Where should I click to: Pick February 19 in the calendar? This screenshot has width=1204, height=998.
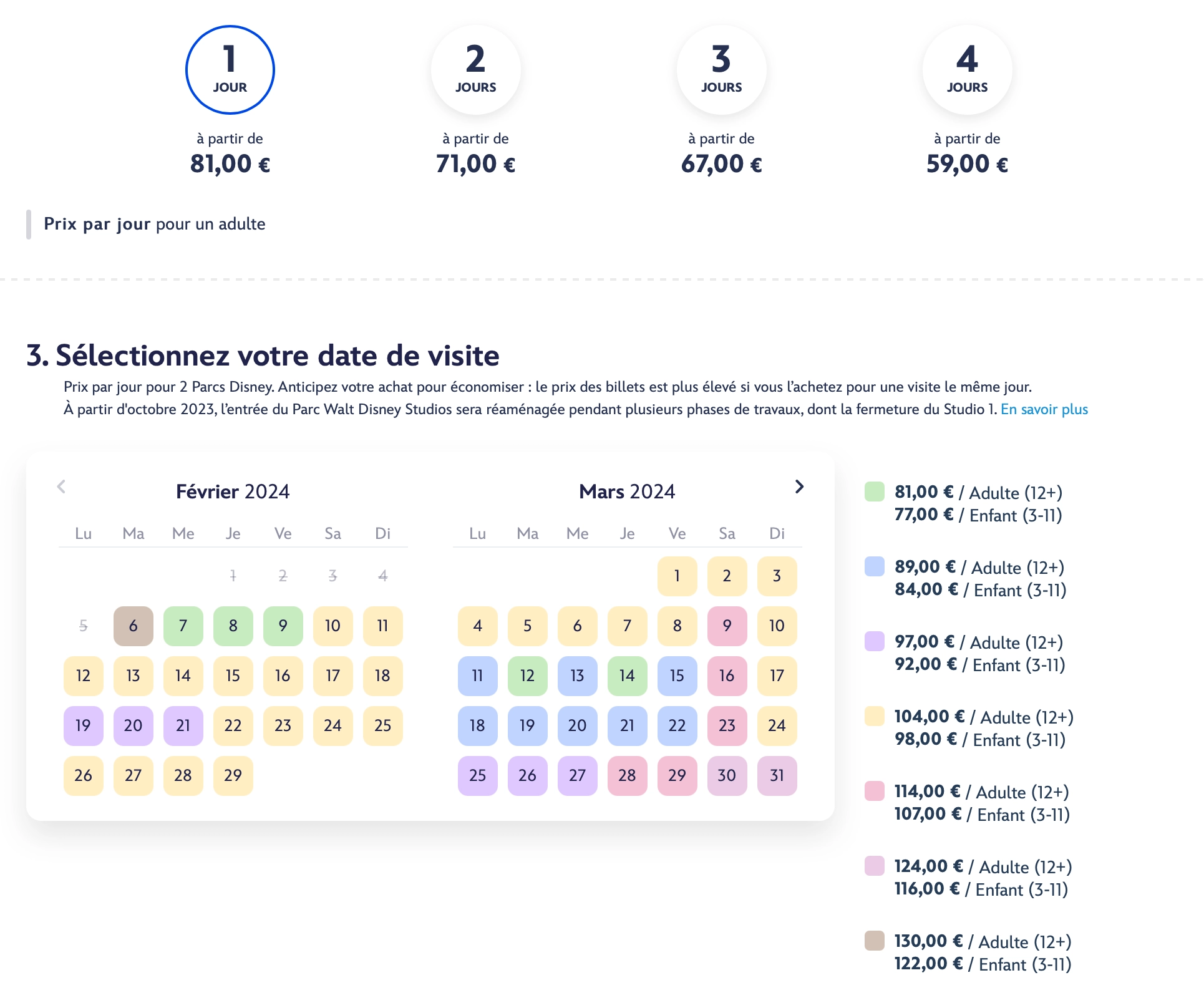click(83, 725)
